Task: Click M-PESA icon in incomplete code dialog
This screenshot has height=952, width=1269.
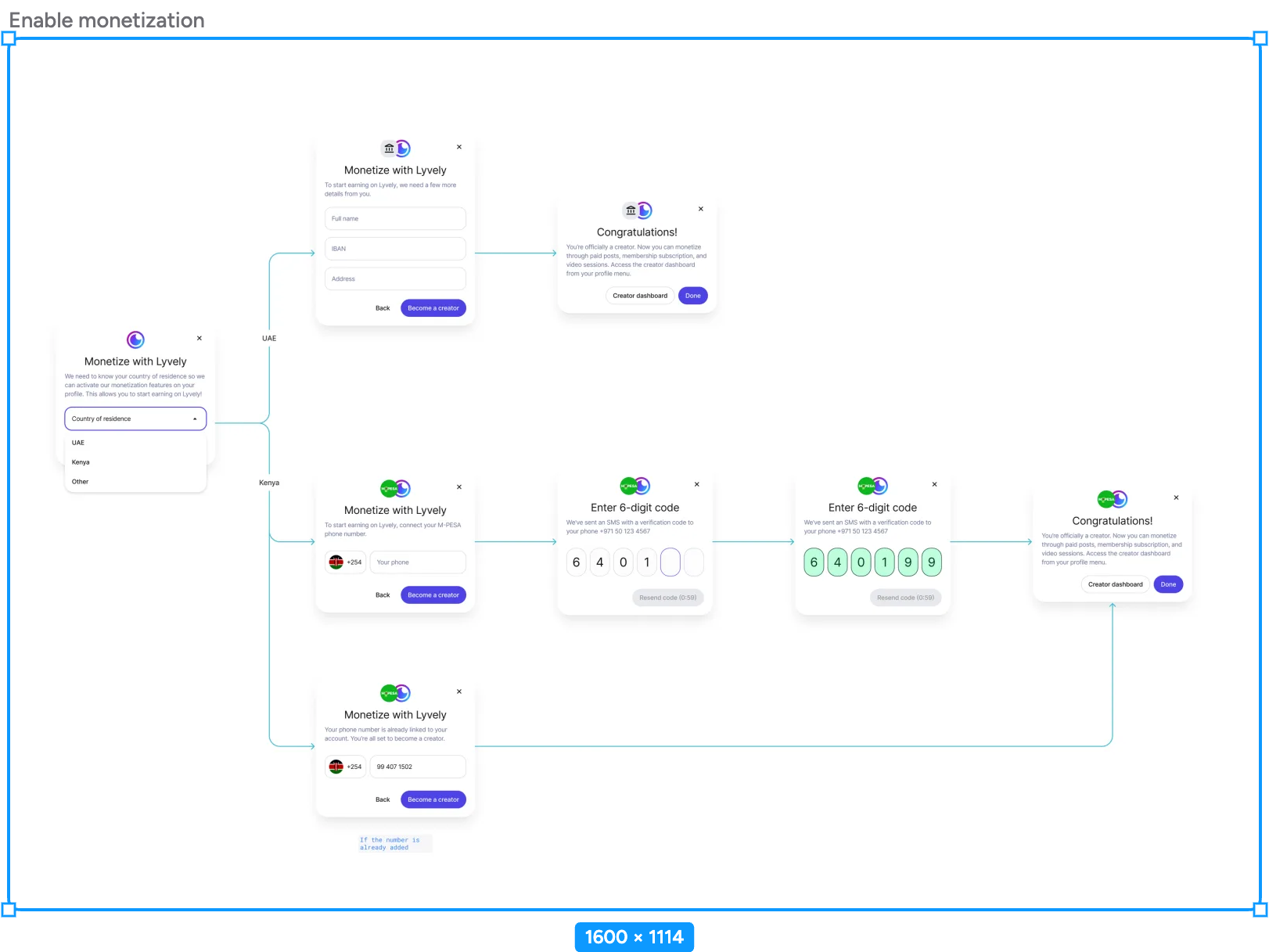Action: (x=628, y=486)
